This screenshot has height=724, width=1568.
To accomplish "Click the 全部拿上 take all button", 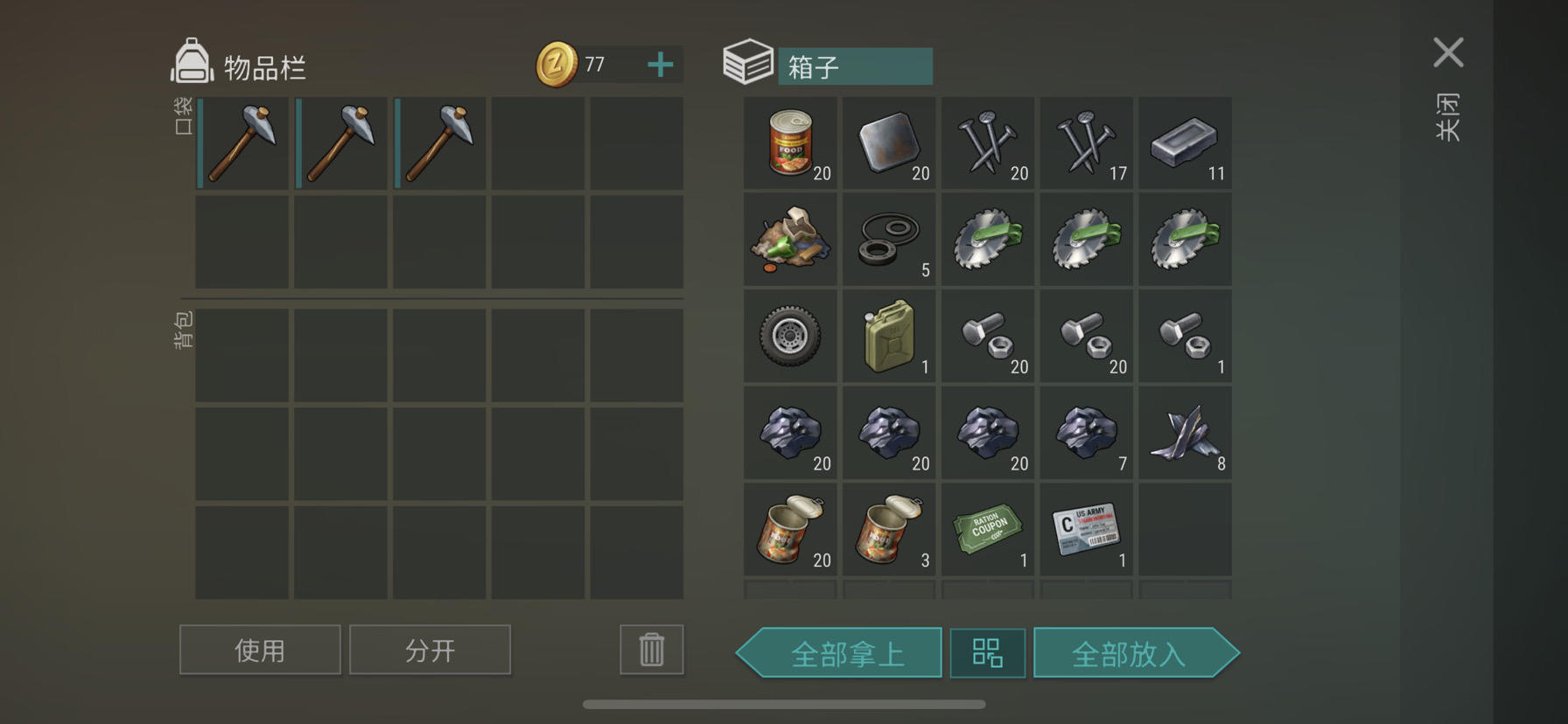I will pos(840,653).
